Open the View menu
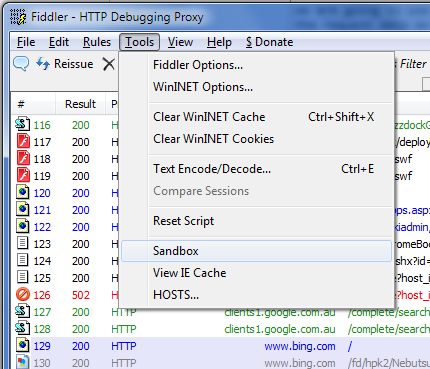Viewport: 430px width, 369px height. coord(180,42)
